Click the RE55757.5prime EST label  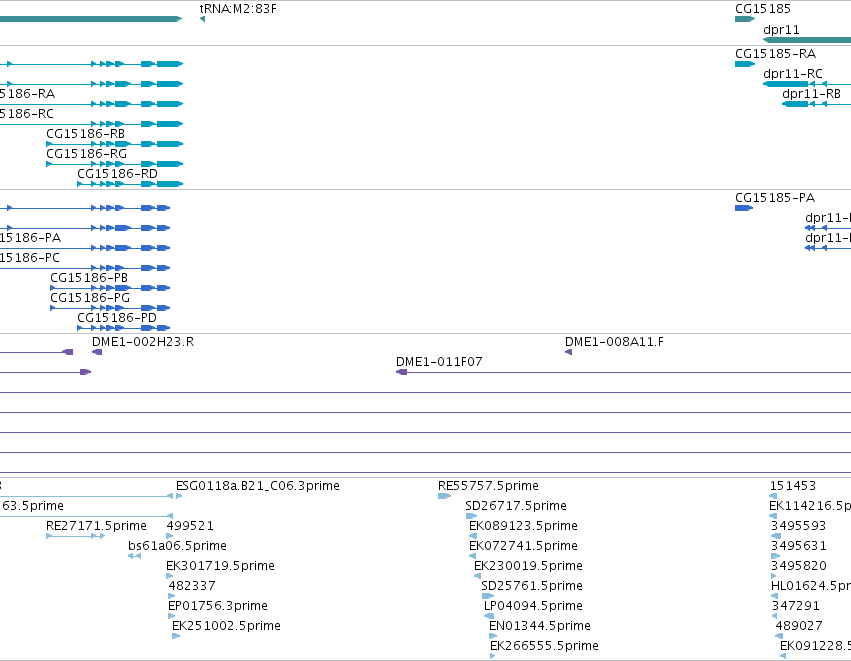[x=488, y=486]
